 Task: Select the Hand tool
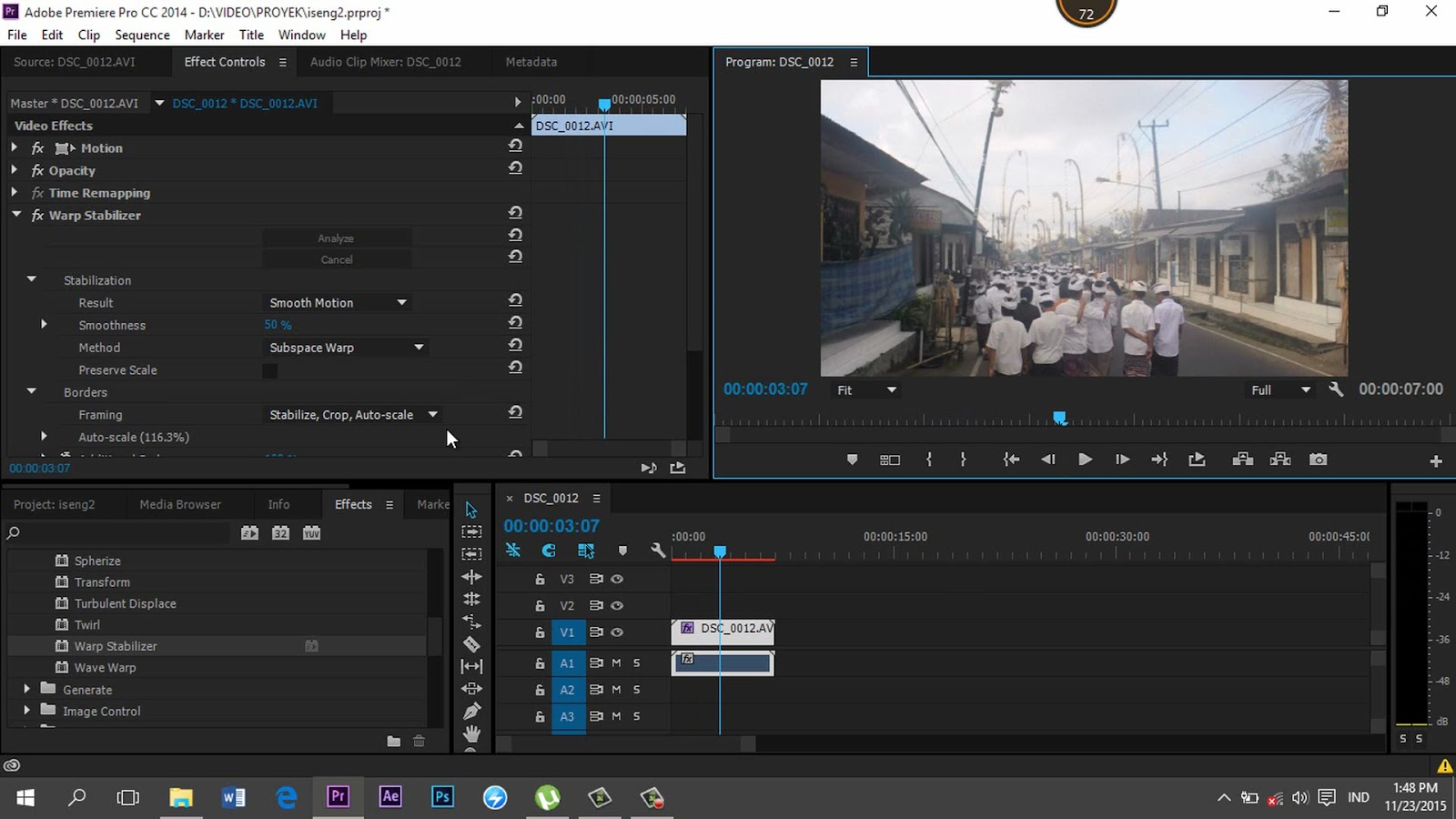[x=471, y=733]
